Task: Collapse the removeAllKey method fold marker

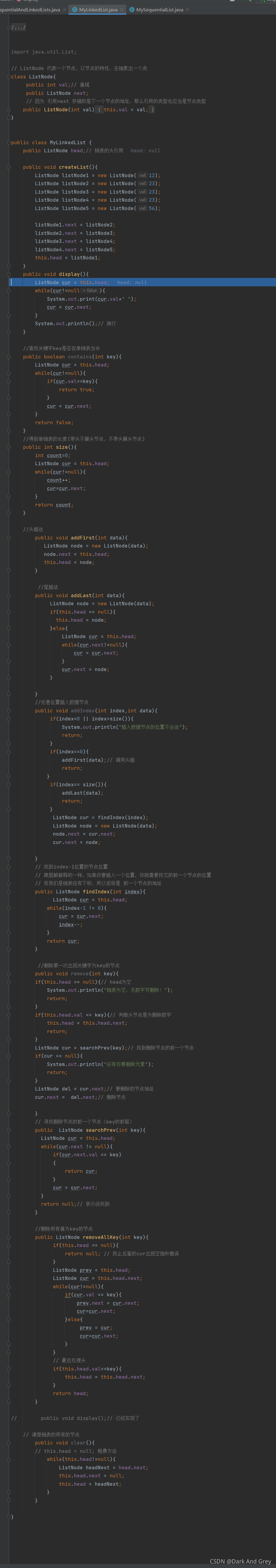Action: coord(9,1237)
